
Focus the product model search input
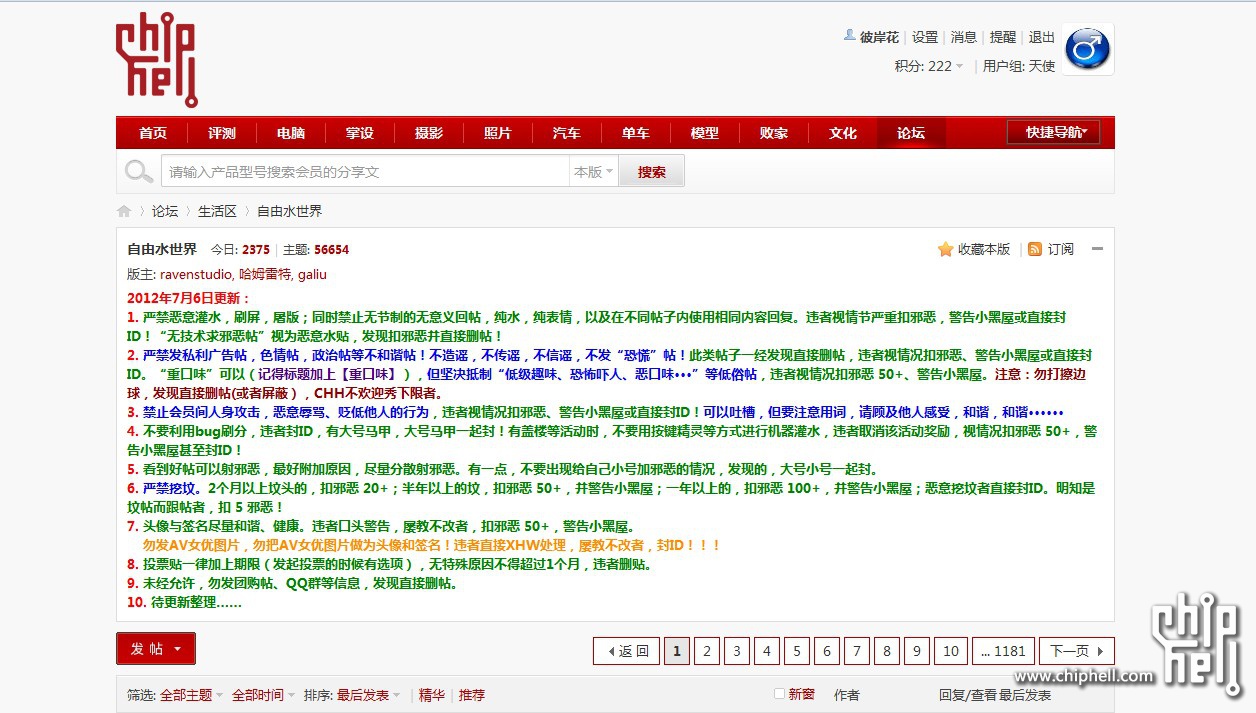pos(365,172)
